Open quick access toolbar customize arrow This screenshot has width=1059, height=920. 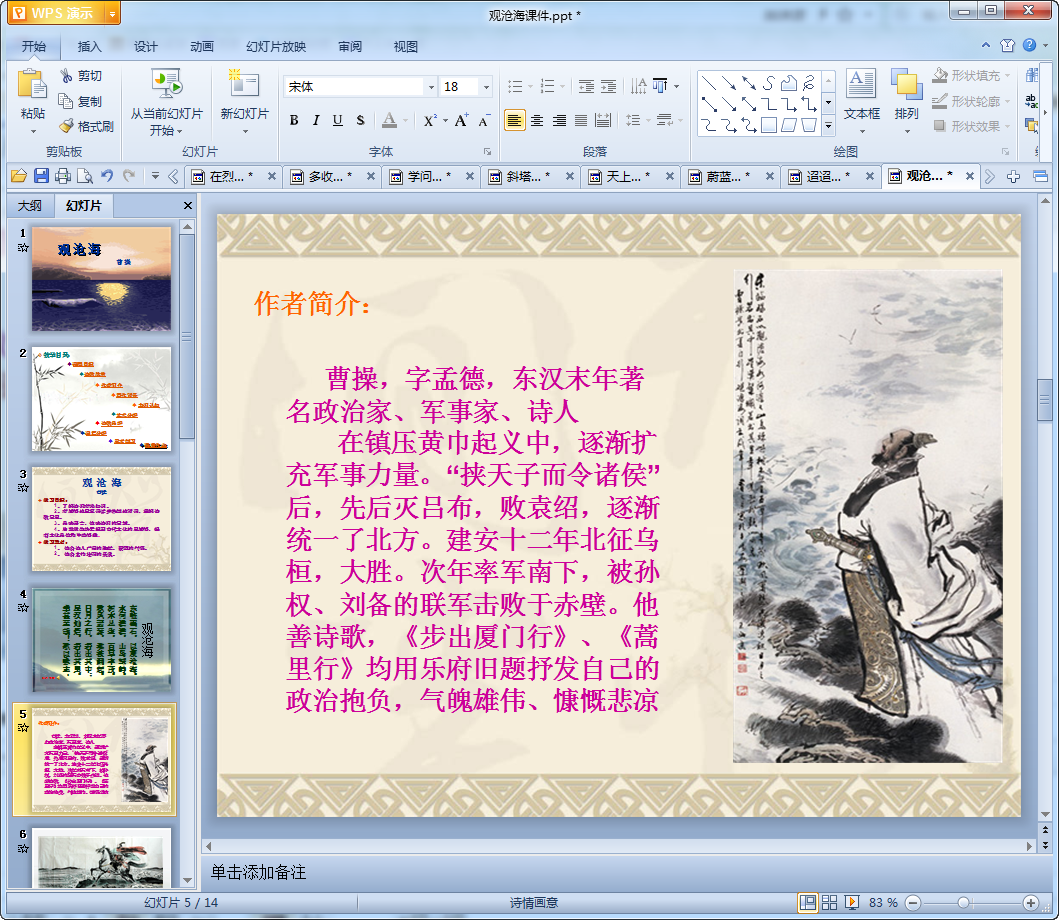coord(155,176)
